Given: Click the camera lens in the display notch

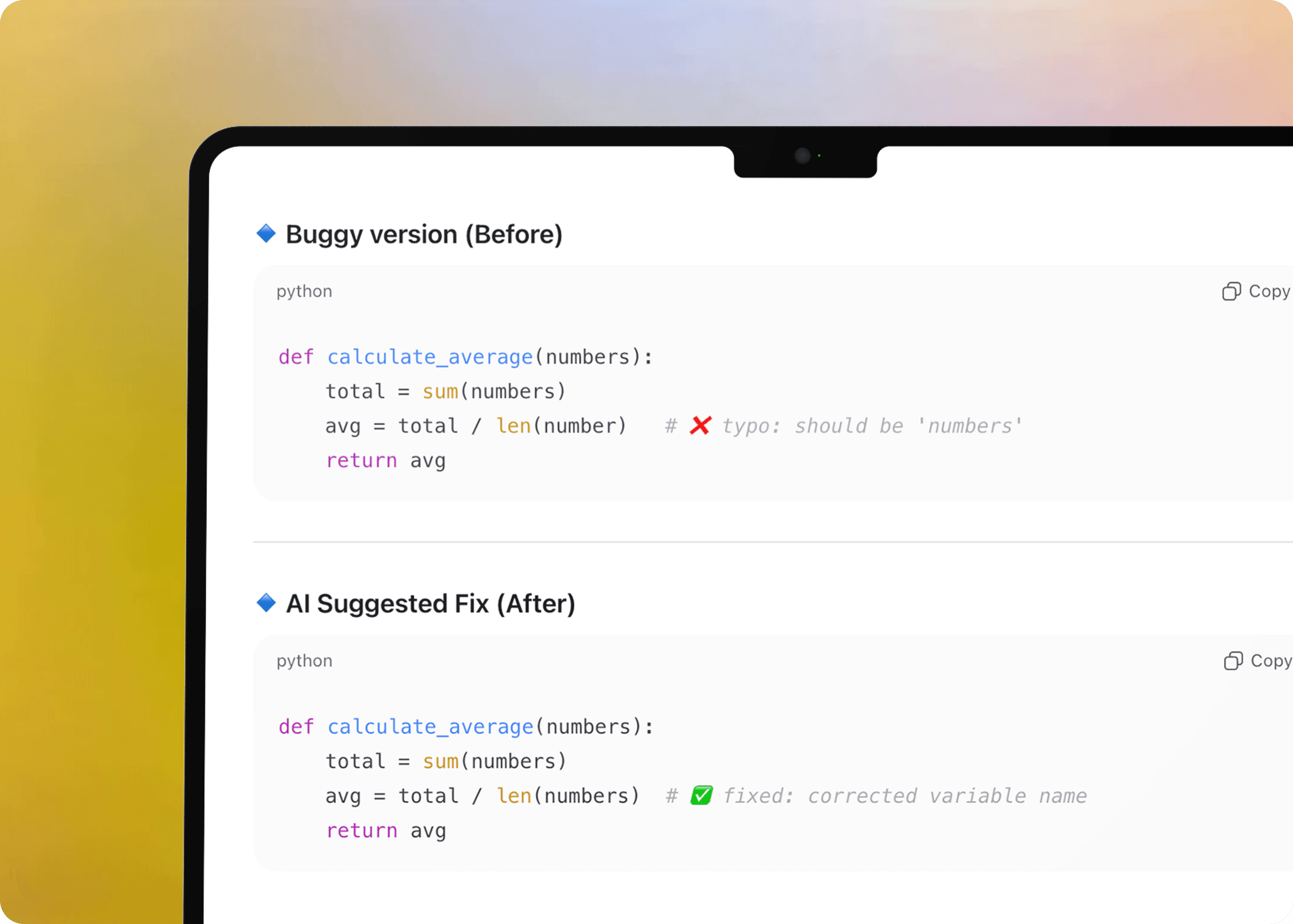Looking at the screenshot, I should pyautogui.click(x=802, y=155).
